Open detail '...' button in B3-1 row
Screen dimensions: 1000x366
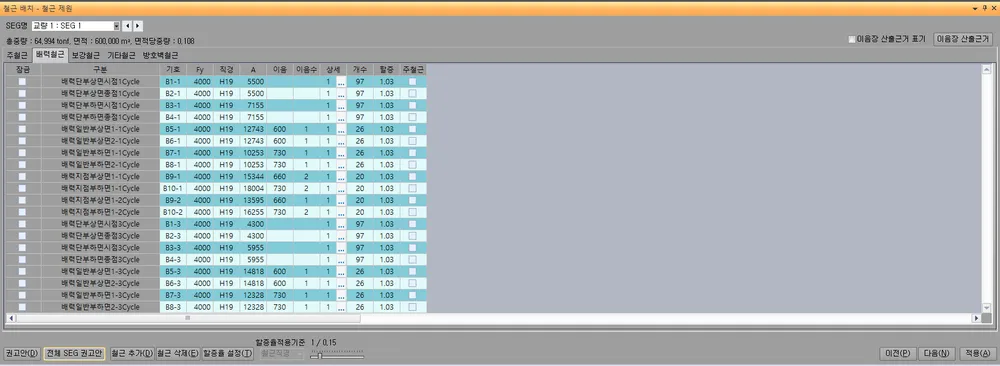341,105
